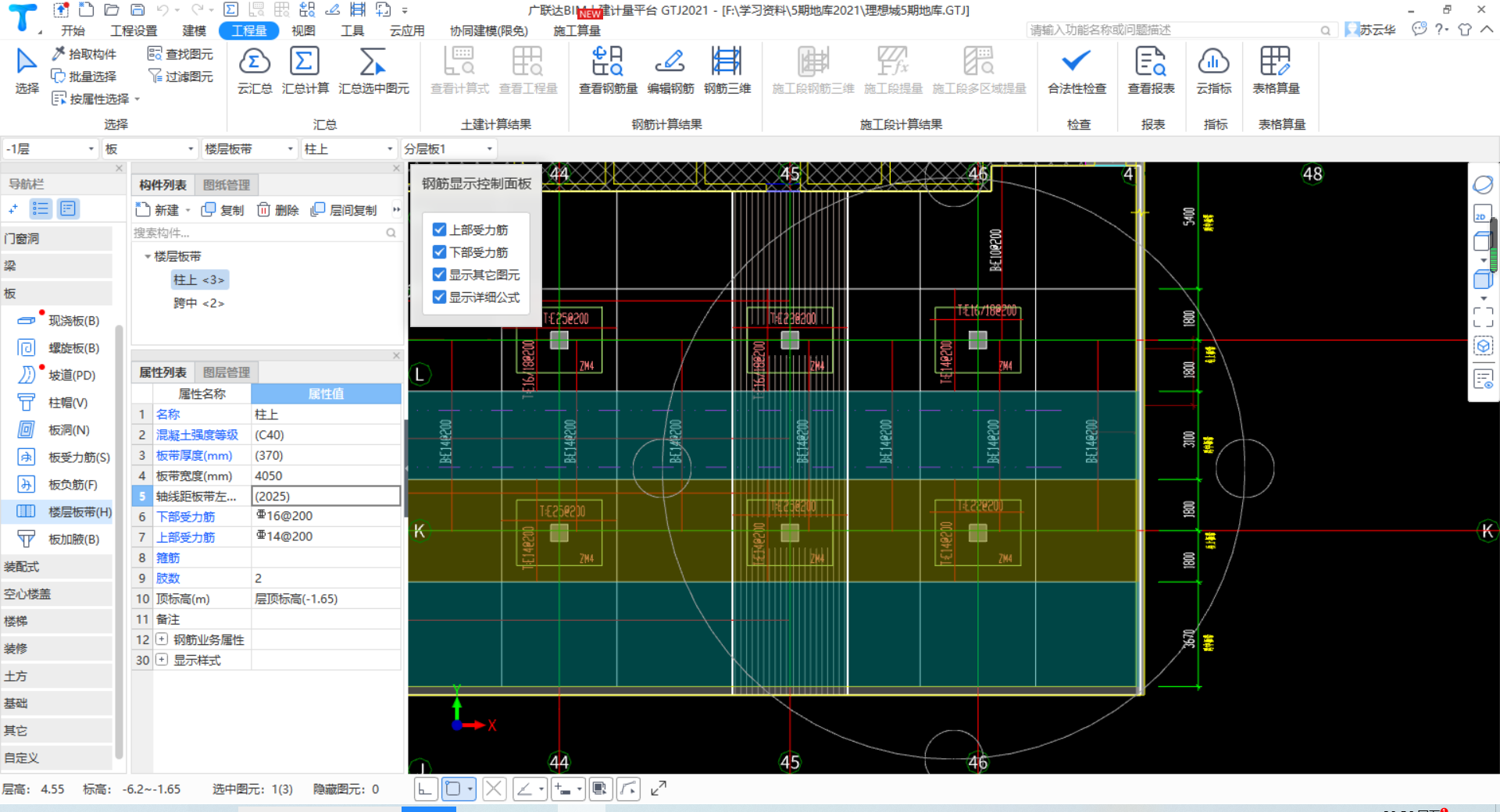
Task: Select 柱上 <3> tree item
Action: tap(198, 280)
